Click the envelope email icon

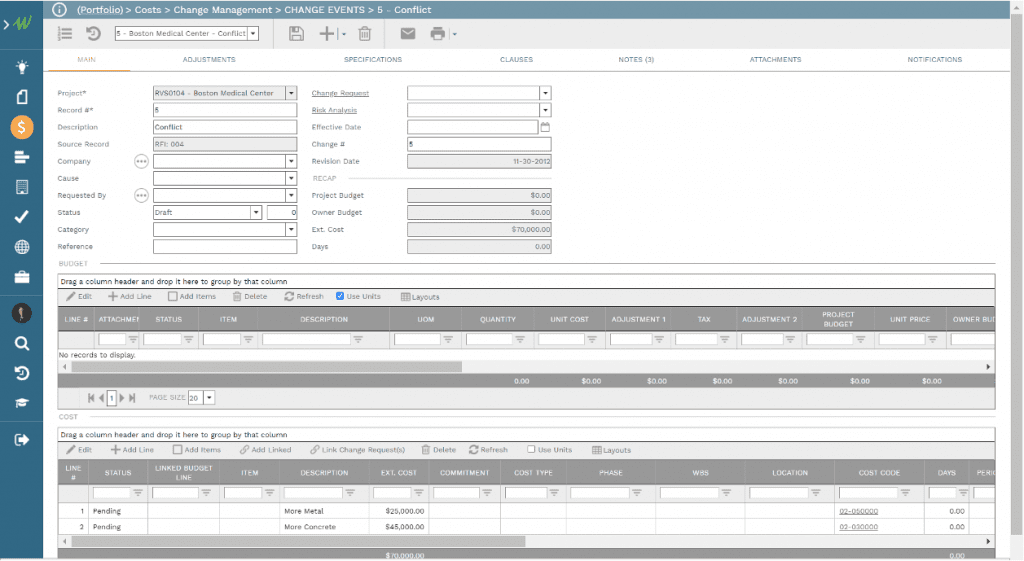[408, 33]
